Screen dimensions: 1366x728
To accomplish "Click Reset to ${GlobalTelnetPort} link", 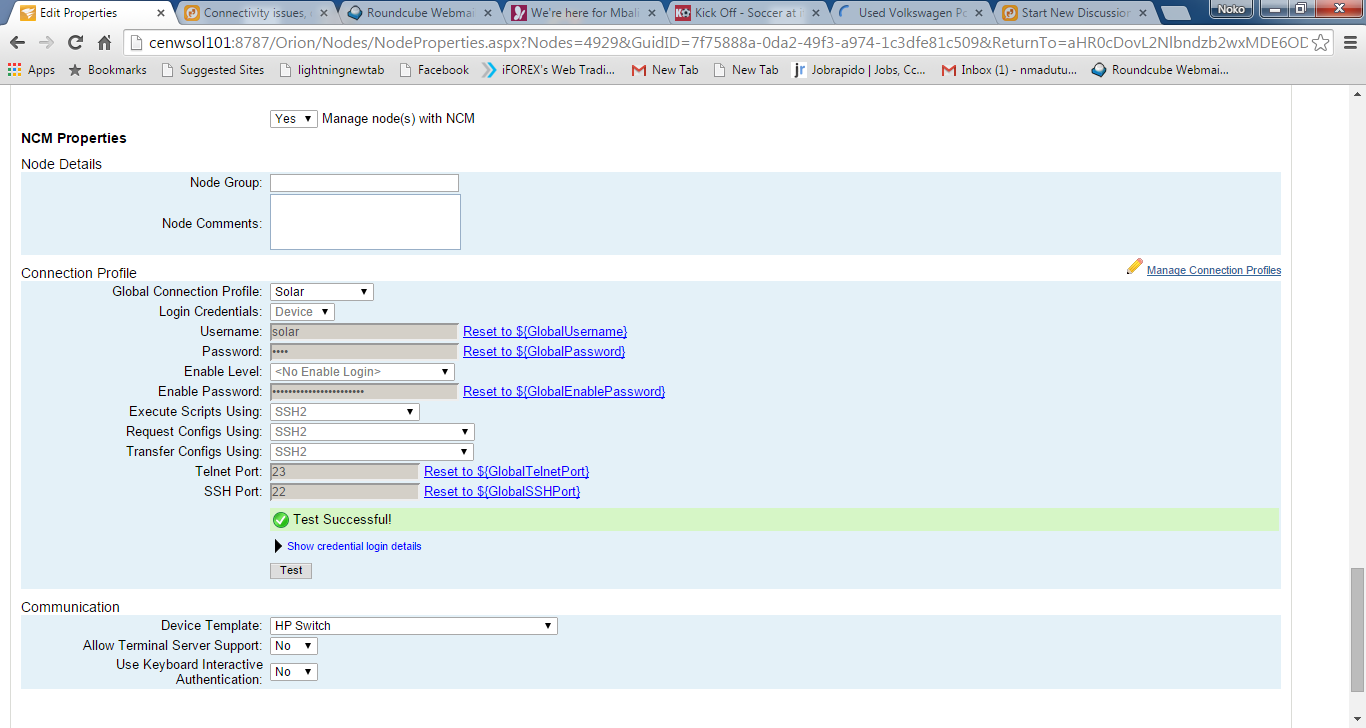I will pyautogui.click(x=506, y=471).
